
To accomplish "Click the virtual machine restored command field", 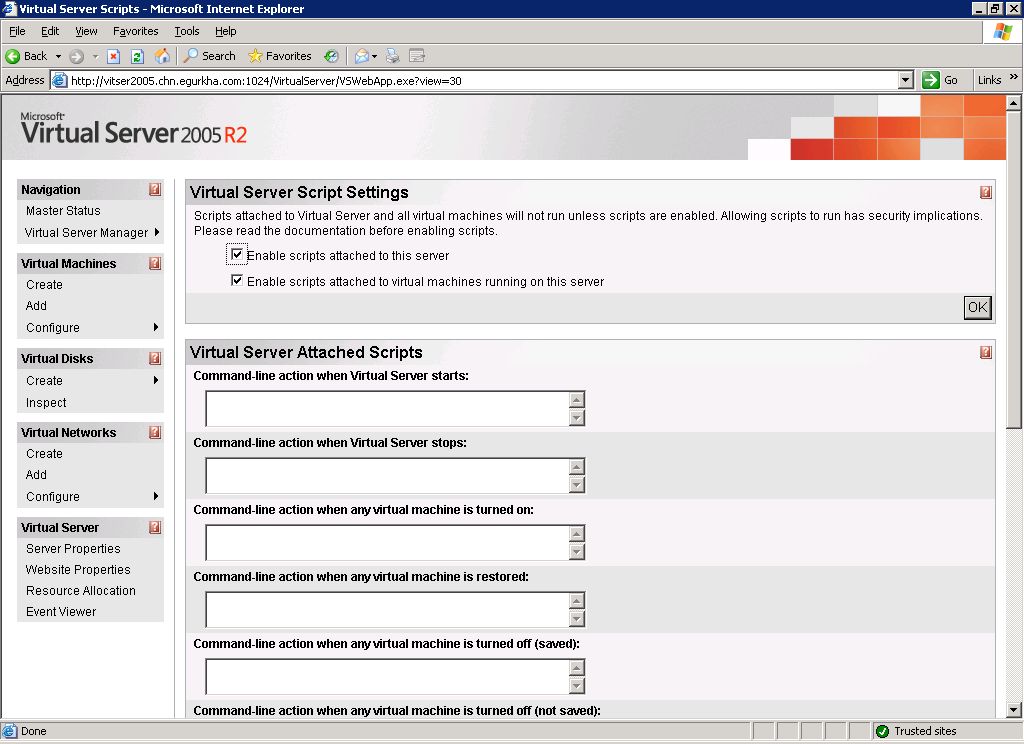I will point(387,609).
